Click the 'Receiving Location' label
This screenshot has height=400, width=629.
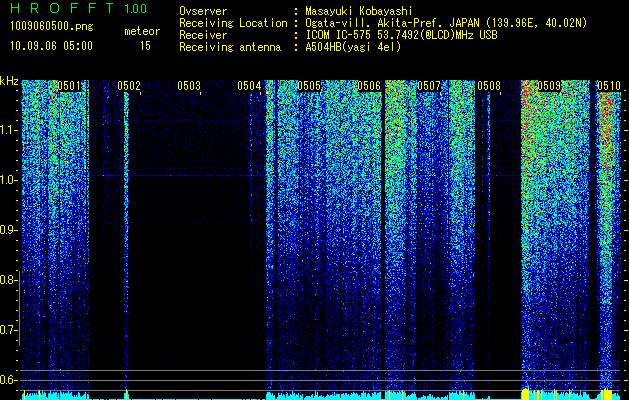(233, 23)
